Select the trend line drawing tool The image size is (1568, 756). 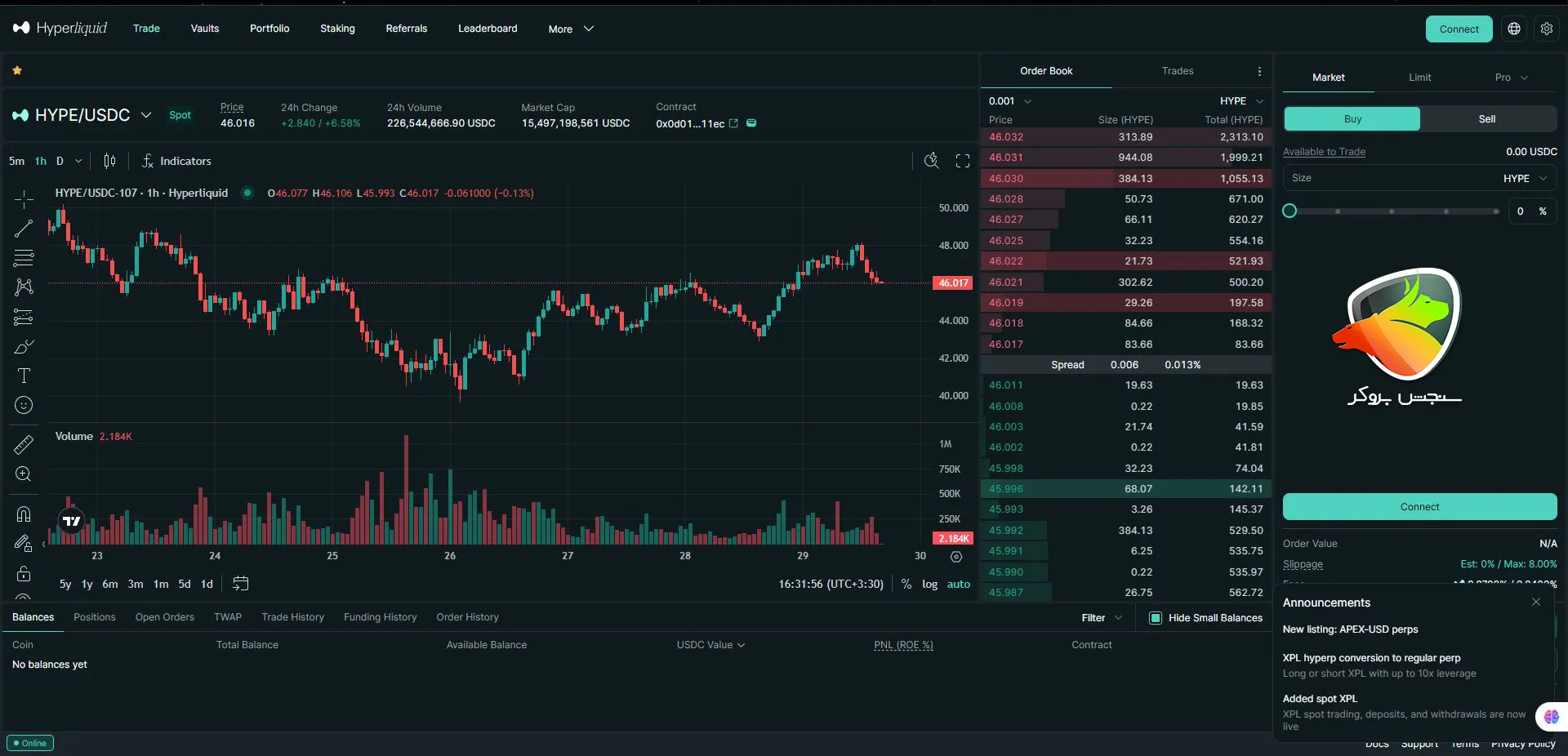point(24,229)
